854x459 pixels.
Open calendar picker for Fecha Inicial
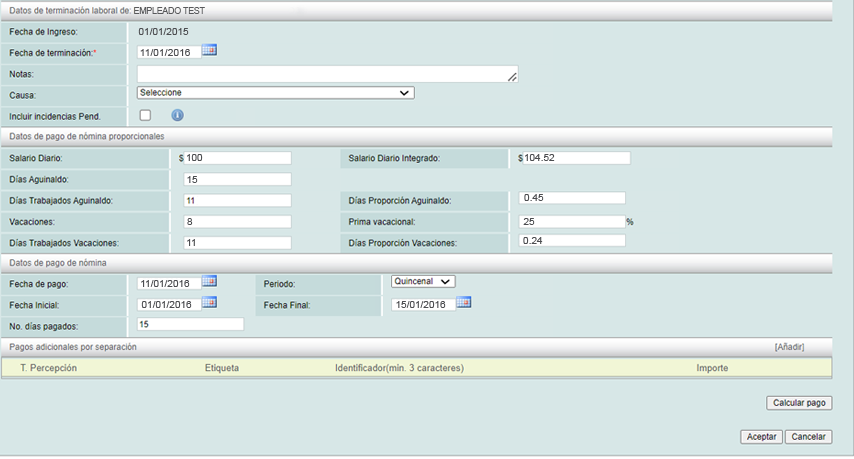pyautogui.click(x=209, y=302)
